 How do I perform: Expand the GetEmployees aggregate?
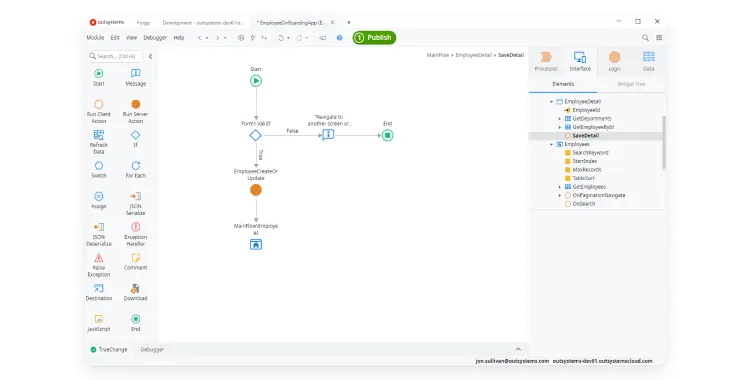tap(560, 187)
